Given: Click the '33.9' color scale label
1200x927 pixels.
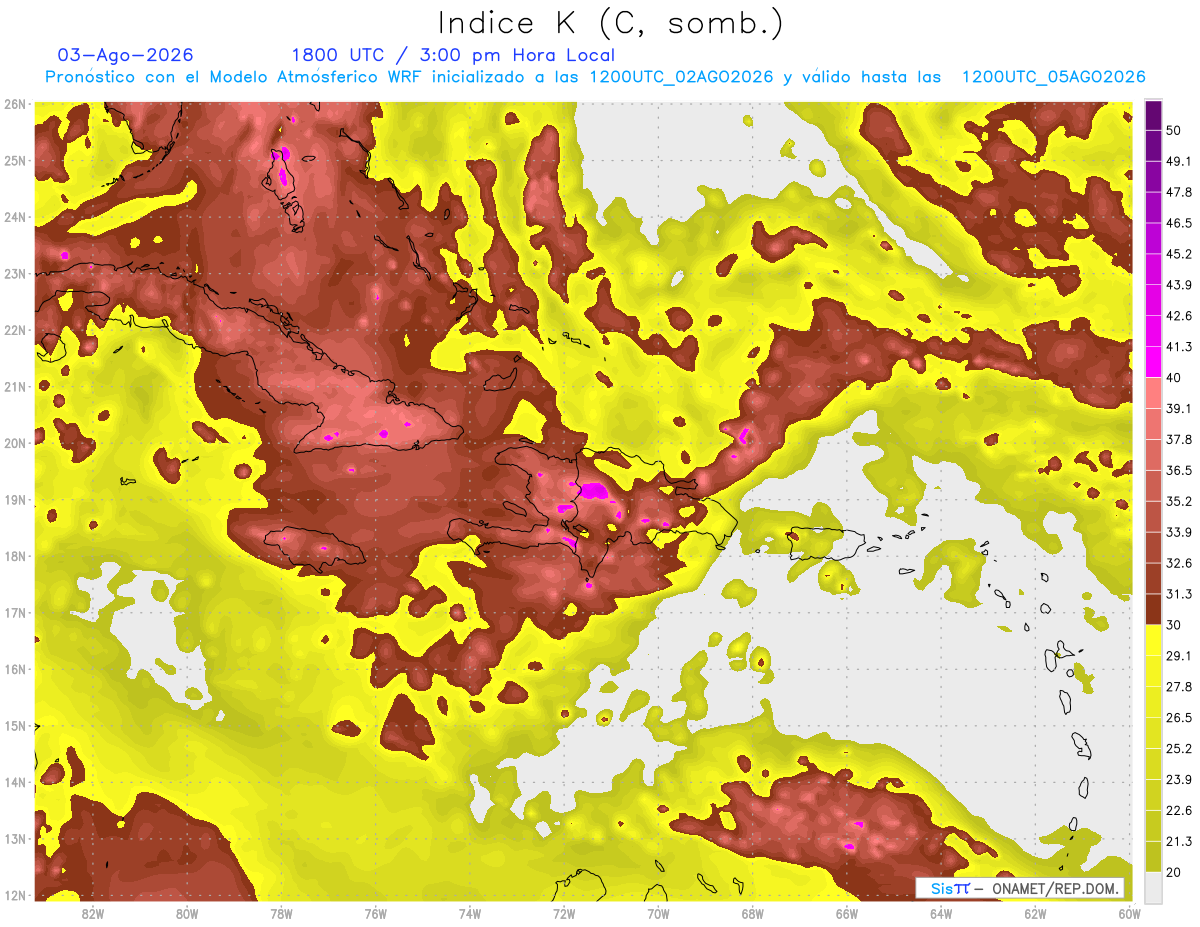Looking at the screenshot, I should point(1179,532).
